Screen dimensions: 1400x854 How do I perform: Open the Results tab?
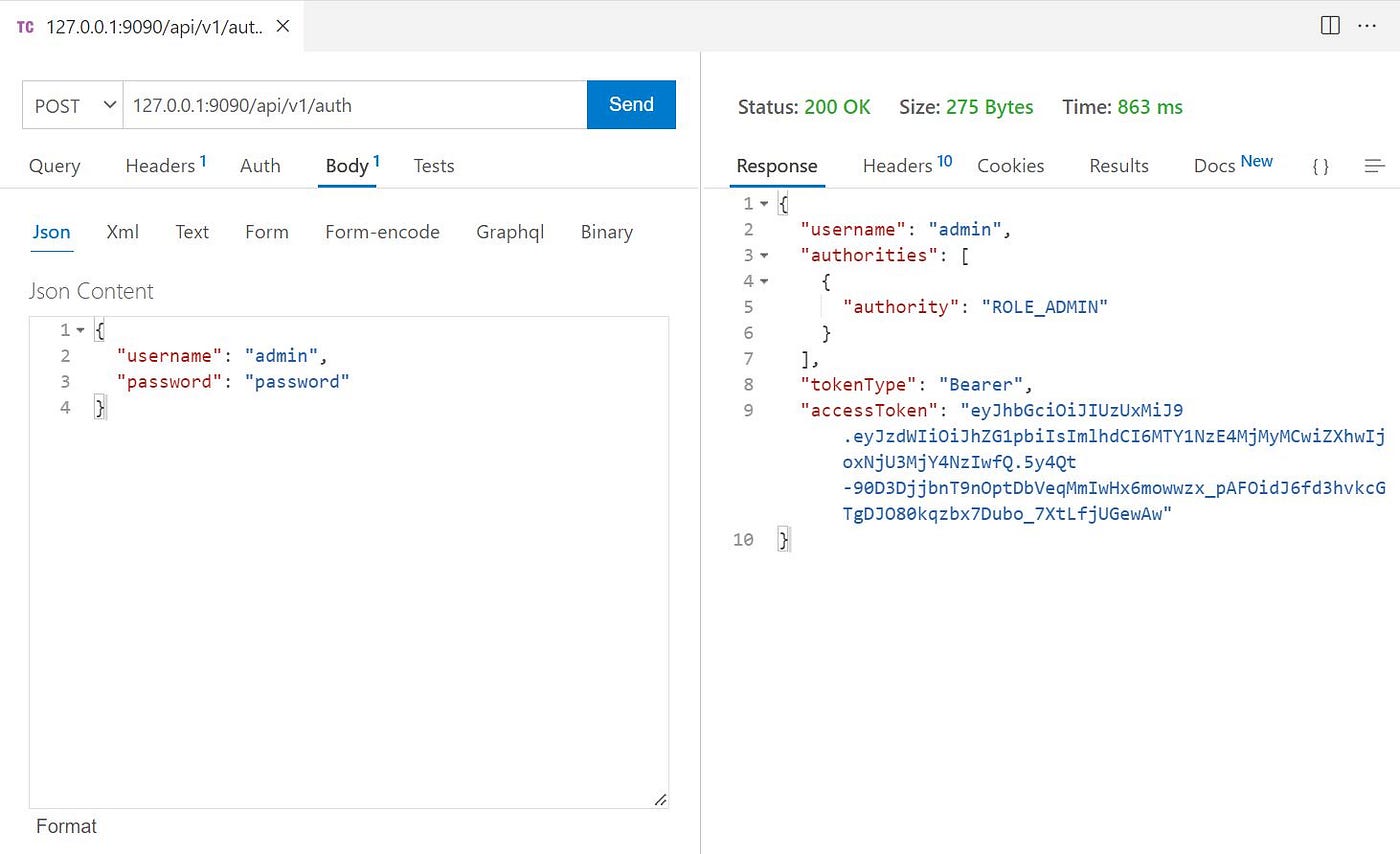pyautogui.click(x=1119, y=166)
